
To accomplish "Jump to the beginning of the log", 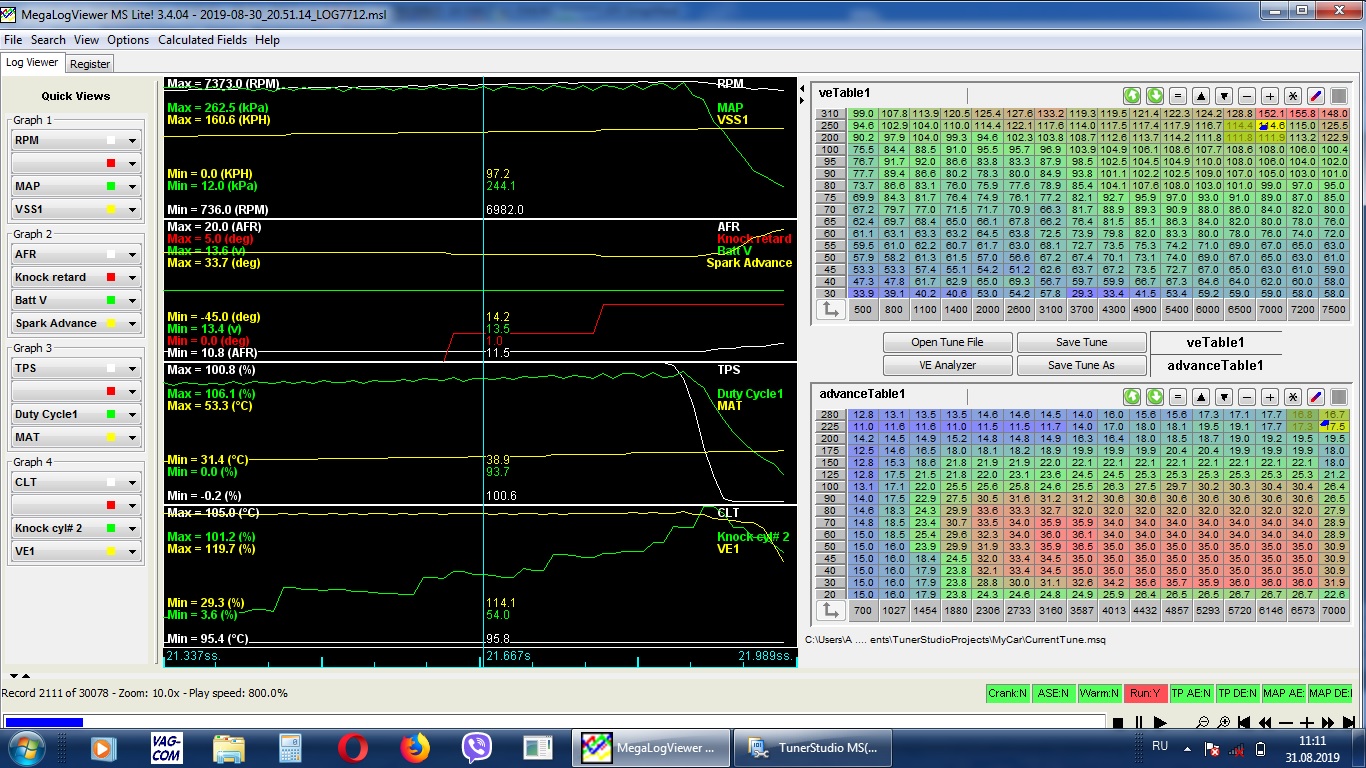I will click(1244, 722).
